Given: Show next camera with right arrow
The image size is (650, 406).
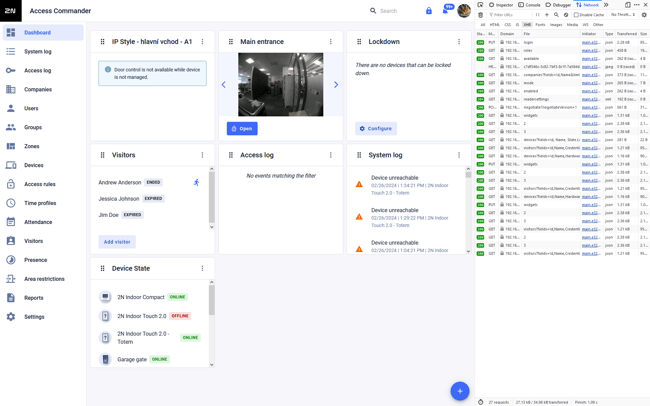Looking at the screenshot, I should [x=336, y=85].
